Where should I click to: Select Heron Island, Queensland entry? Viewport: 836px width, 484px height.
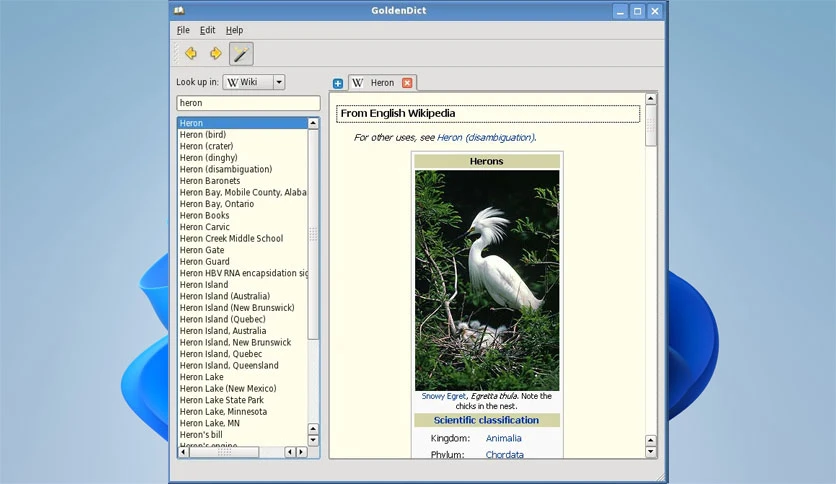(243, 365)
